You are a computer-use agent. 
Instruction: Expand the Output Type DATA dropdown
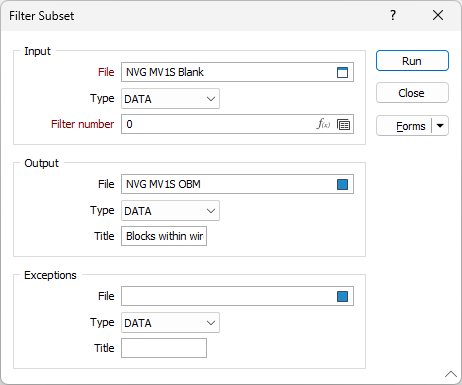pyautogui.click(x=170, y=211)
